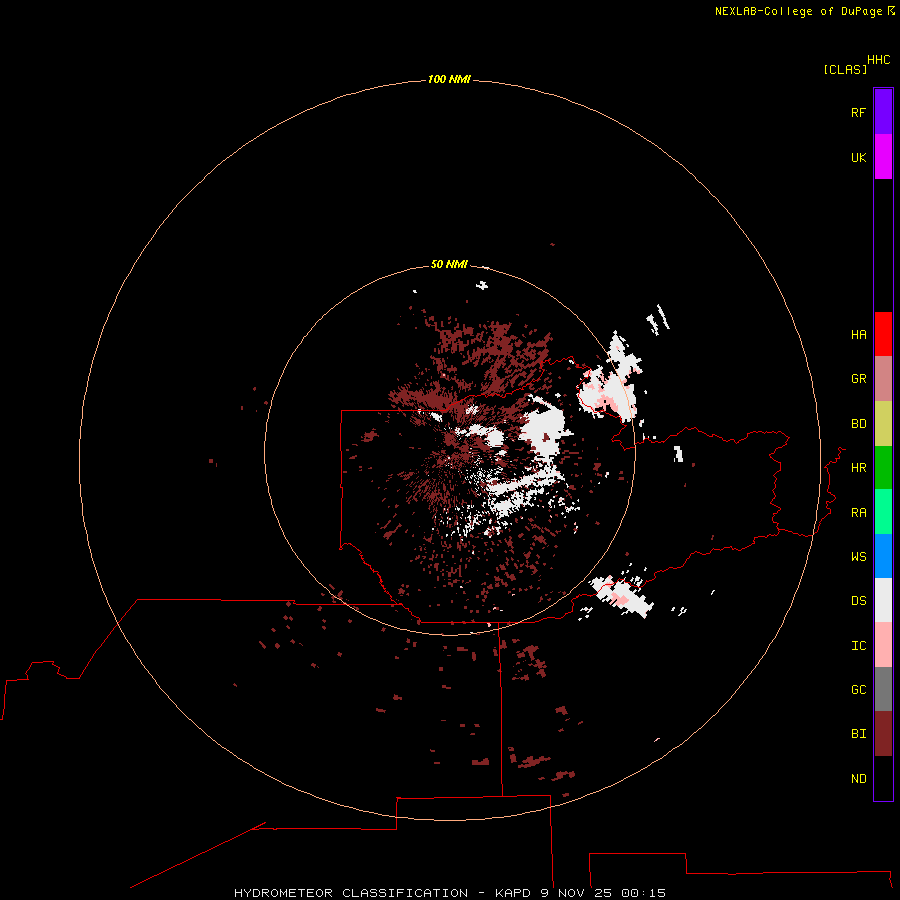Click the HR green legend swatch
Screen dimensions: 900x900
tap(883, 468)
